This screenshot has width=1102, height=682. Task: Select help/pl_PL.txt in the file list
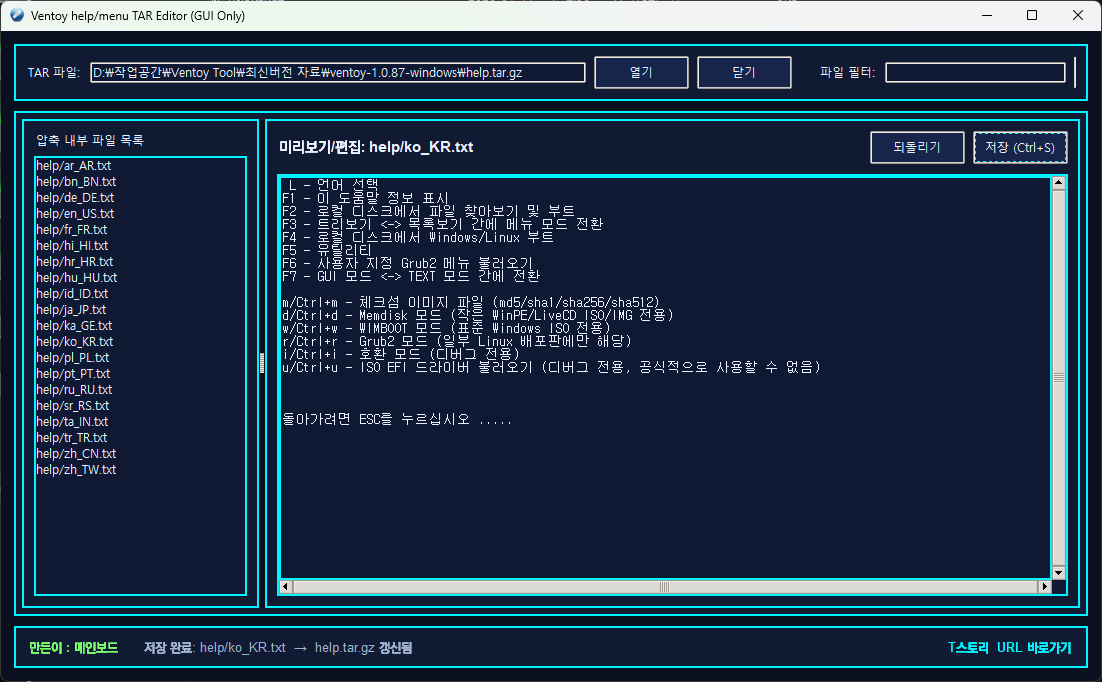point(72,358)
